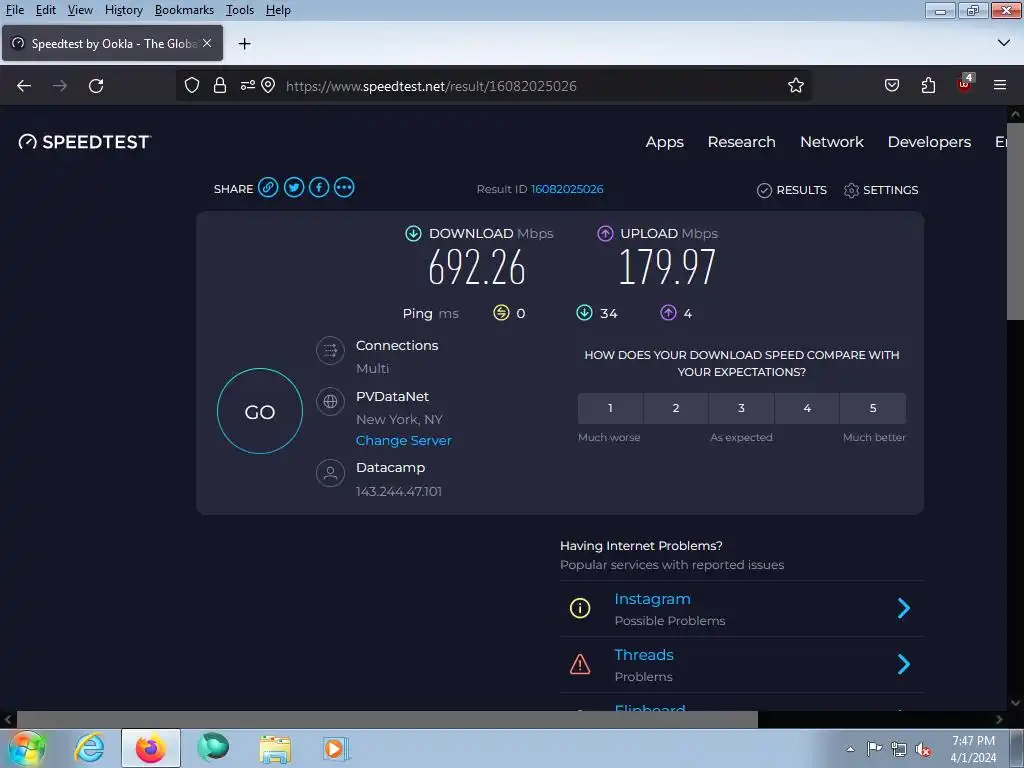Image resolution: width=1024 pixels, height=768 pixels.
Task: Click the Speedtest logo
Action: click(84, 142)
